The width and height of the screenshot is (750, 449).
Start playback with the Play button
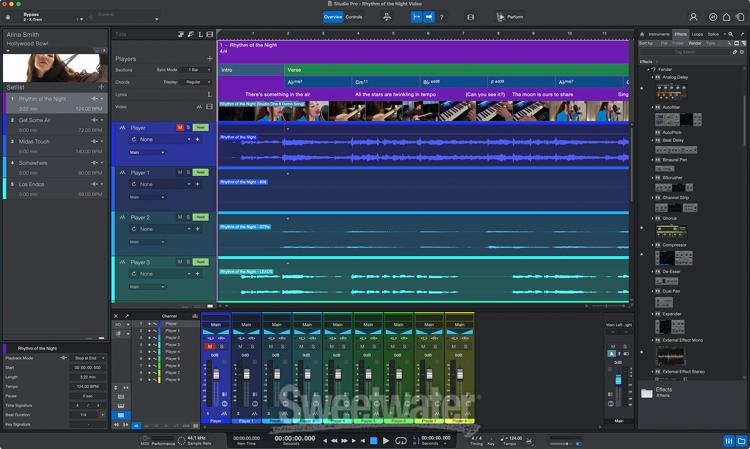386,440
